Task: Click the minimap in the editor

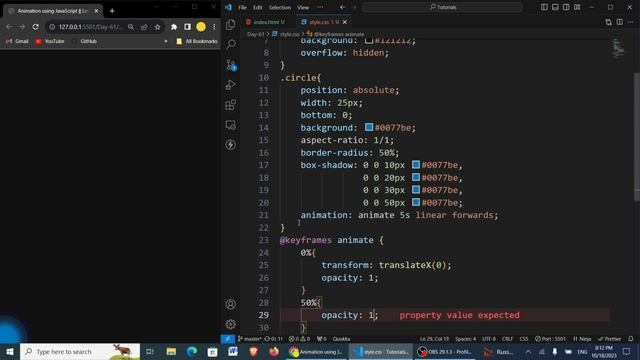Action: coord(619,47)
